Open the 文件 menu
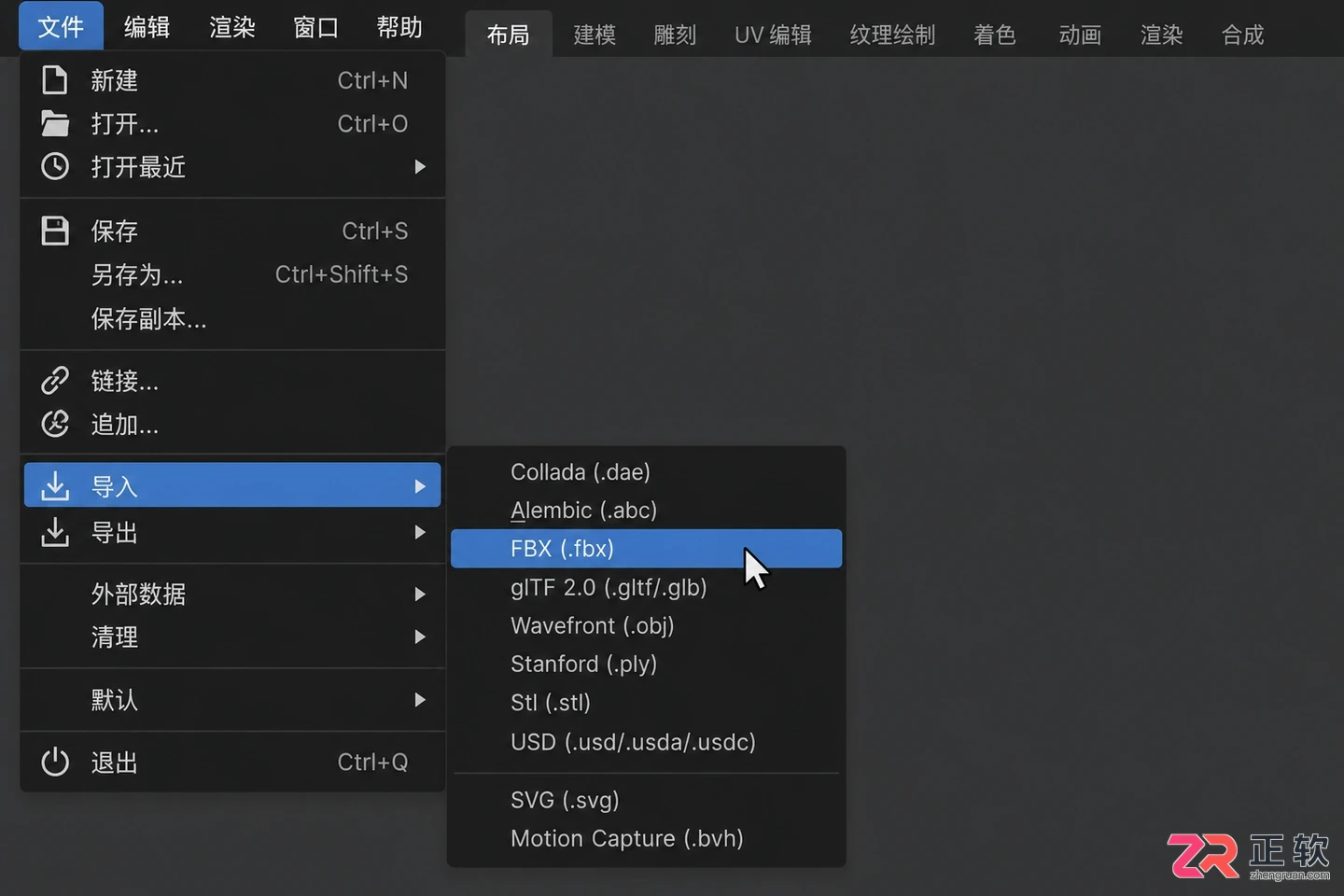1344x896 pixels. click(x=61, y=26)
